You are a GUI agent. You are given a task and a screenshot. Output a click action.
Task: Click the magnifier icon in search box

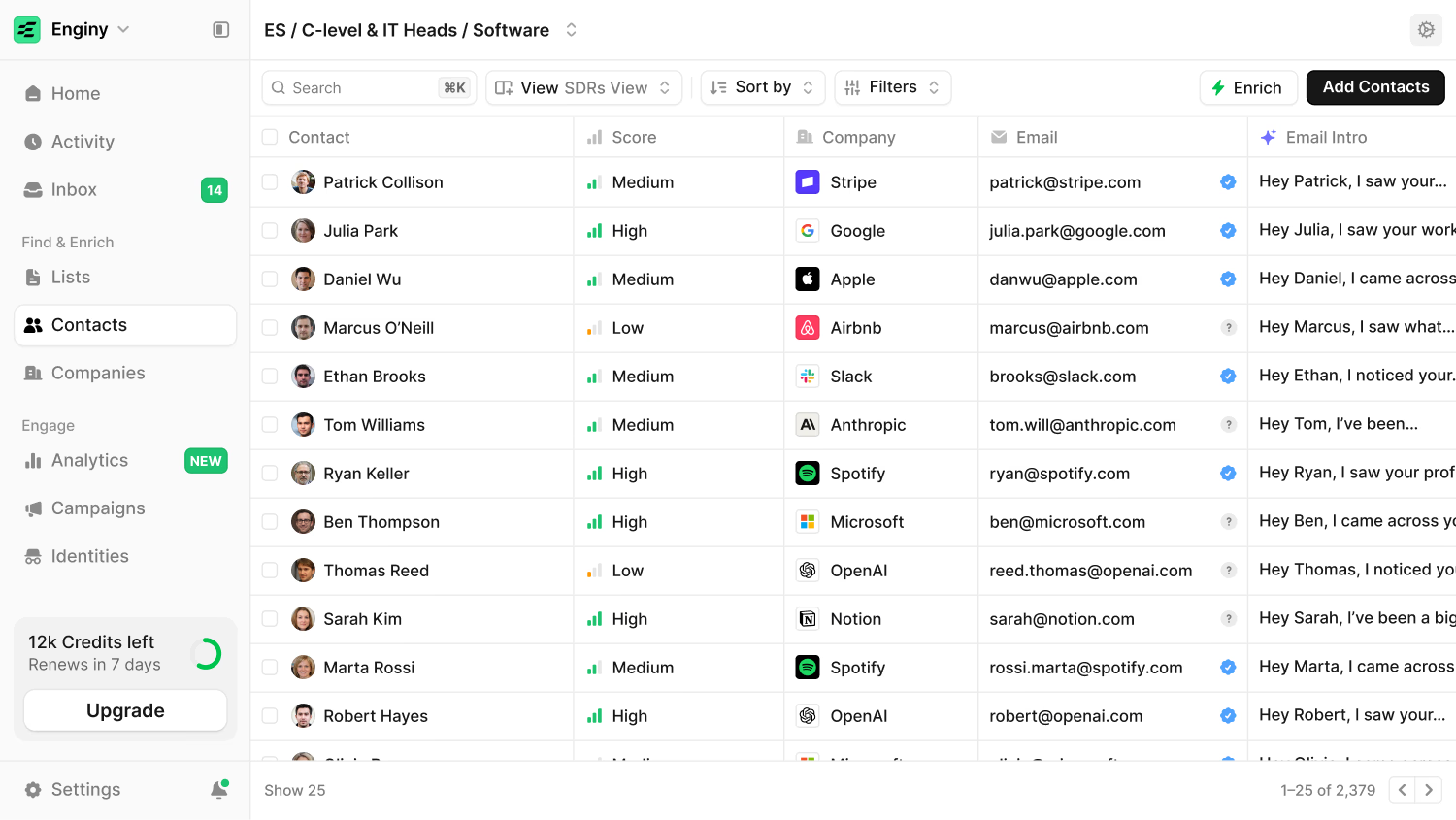coord(279,88)
